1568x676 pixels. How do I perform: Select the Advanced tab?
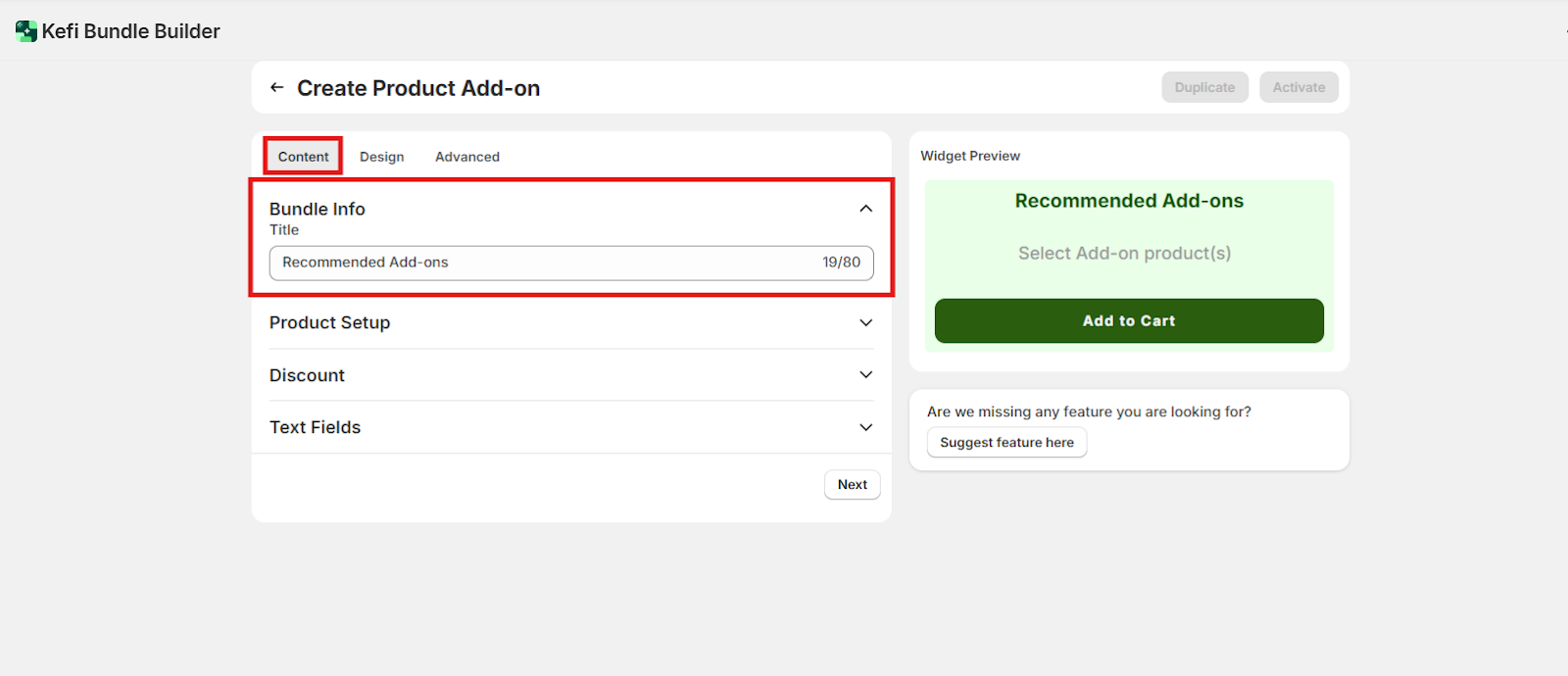pyautogui.click(x=467, y=157)
